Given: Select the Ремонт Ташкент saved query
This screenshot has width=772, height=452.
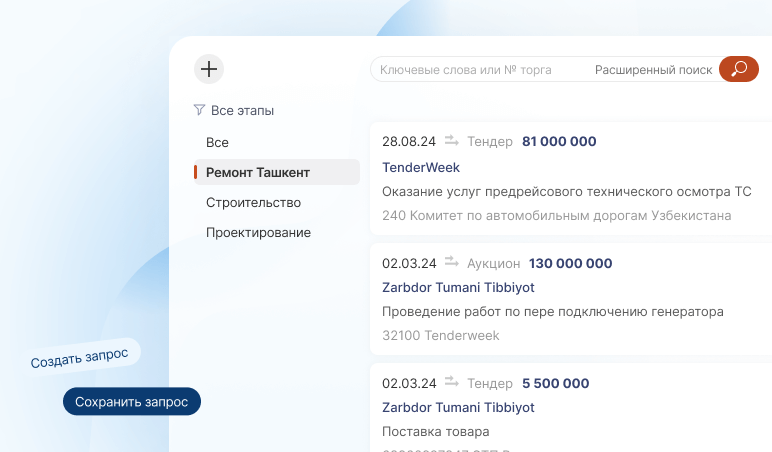Looking at the screenshot, I should (x=258, y=173).
